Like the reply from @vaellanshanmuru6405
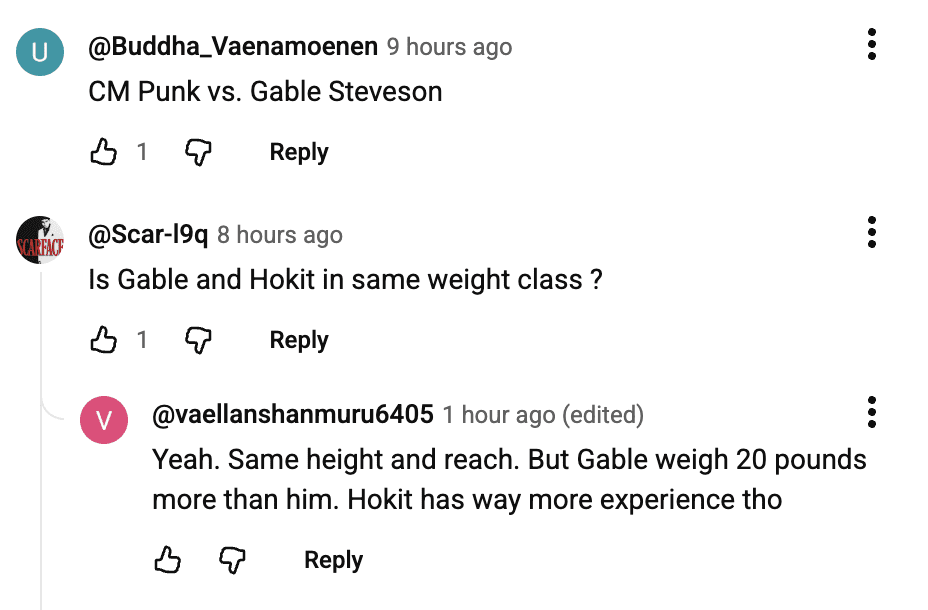This screenshot has height=610, width=928. coord(168,560)
